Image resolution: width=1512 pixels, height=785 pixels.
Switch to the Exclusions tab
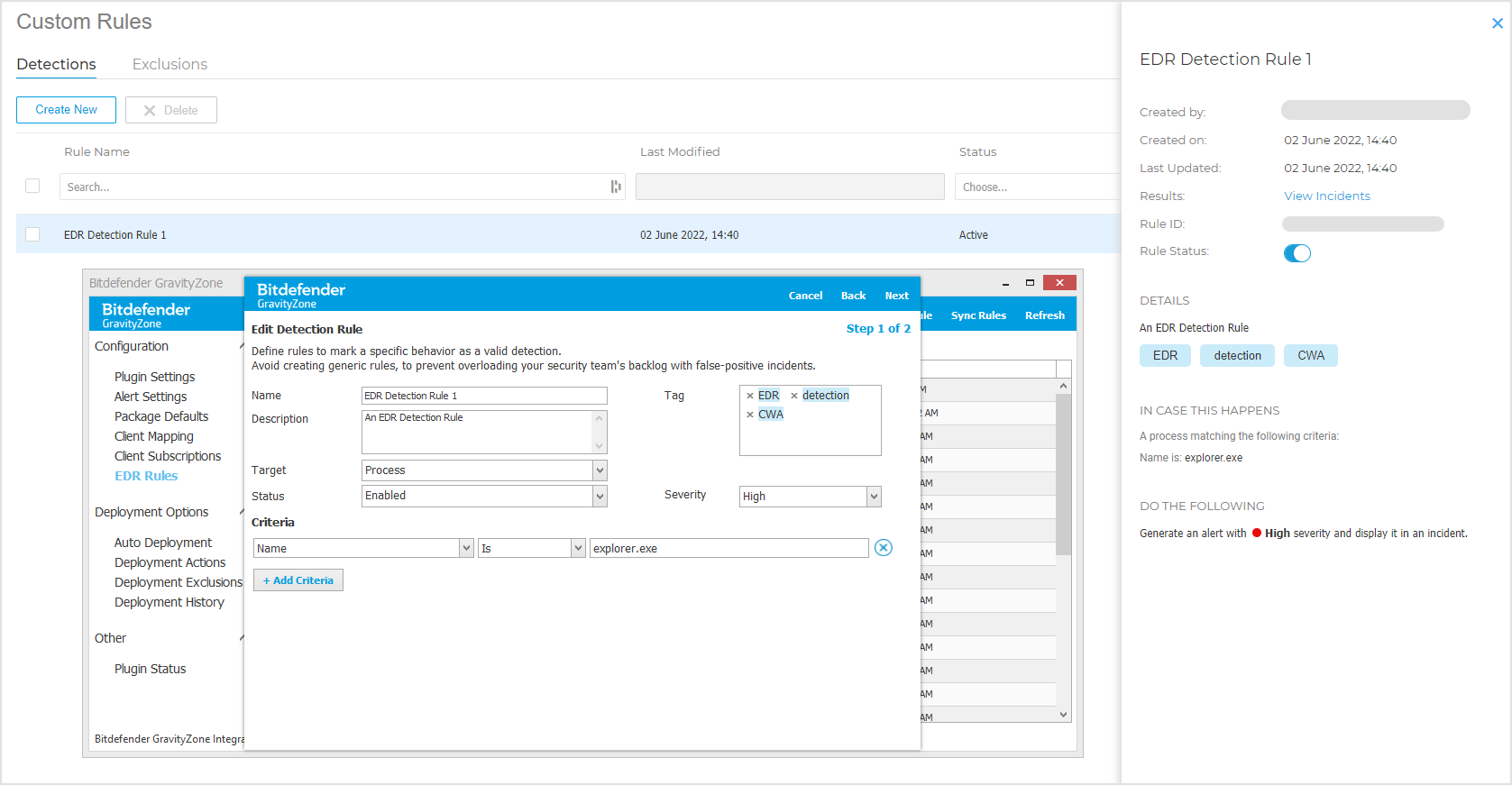click(x=170, y=64)
